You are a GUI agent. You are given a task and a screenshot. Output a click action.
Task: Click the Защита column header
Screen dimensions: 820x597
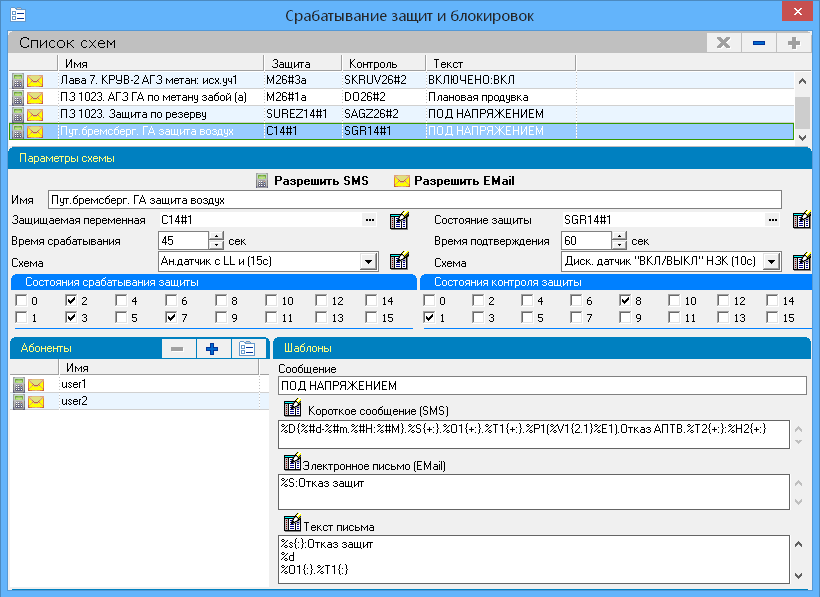click(302, 64)
